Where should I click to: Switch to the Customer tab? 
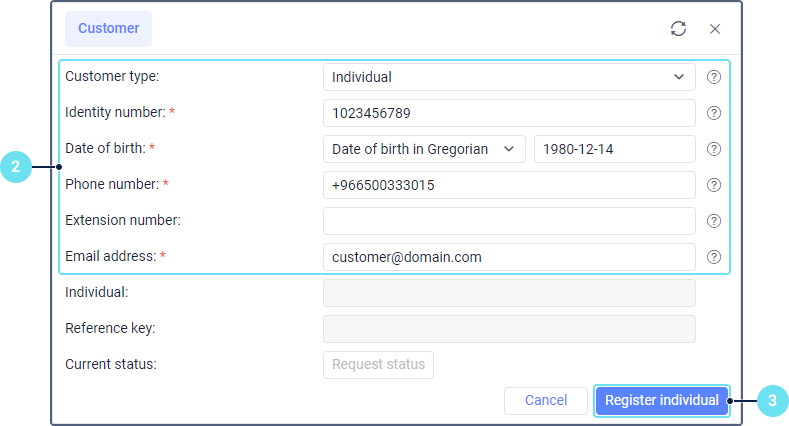click(108, 29)
